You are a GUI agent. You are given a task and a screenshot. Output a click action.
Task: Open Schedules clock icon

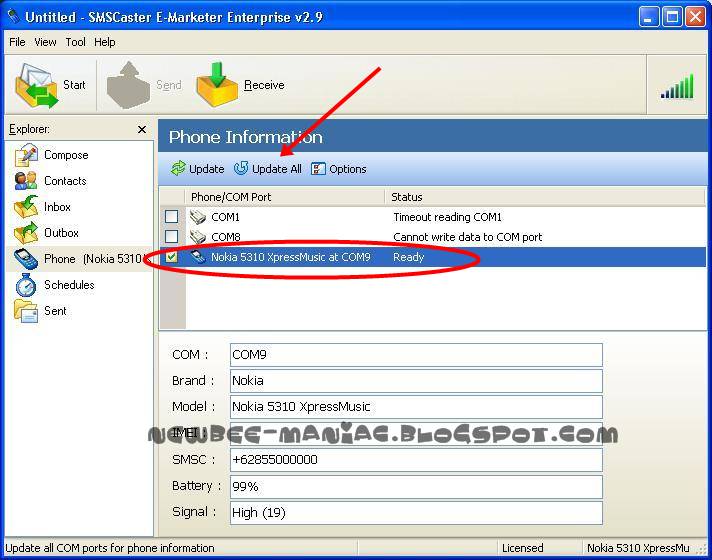point(26,285)
